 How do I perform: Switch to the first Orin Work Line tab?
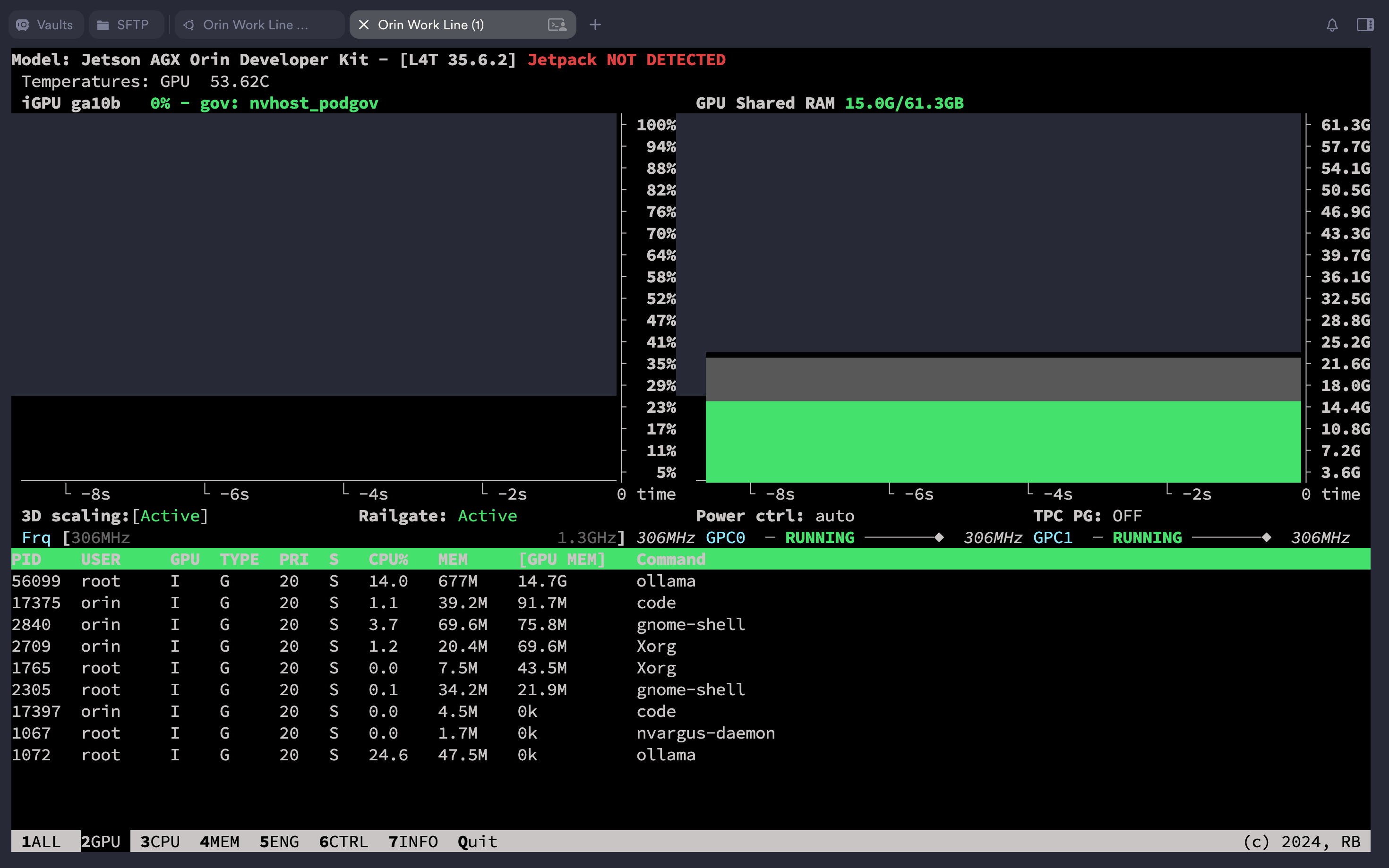click(x=258, y=25)
